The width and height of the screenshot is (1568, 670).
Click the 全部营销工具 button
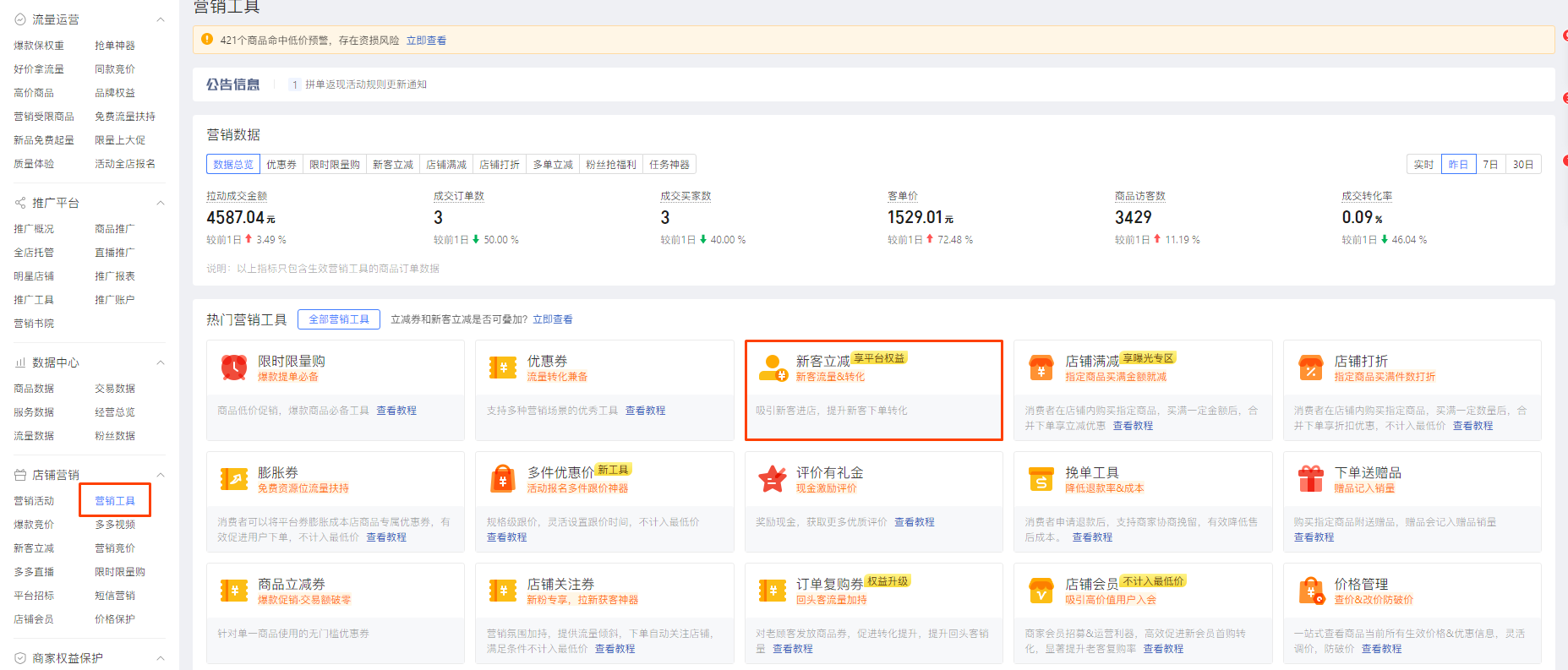(339, 319)
